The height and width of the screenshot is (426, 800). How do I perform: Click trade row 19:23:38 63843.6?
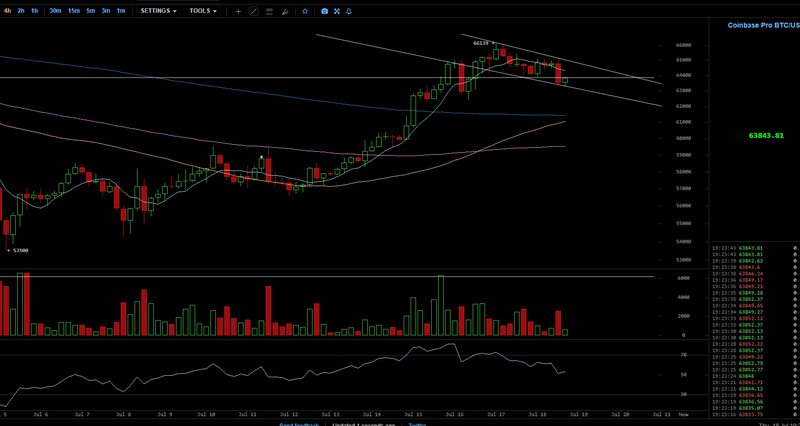tap(756, 267)
